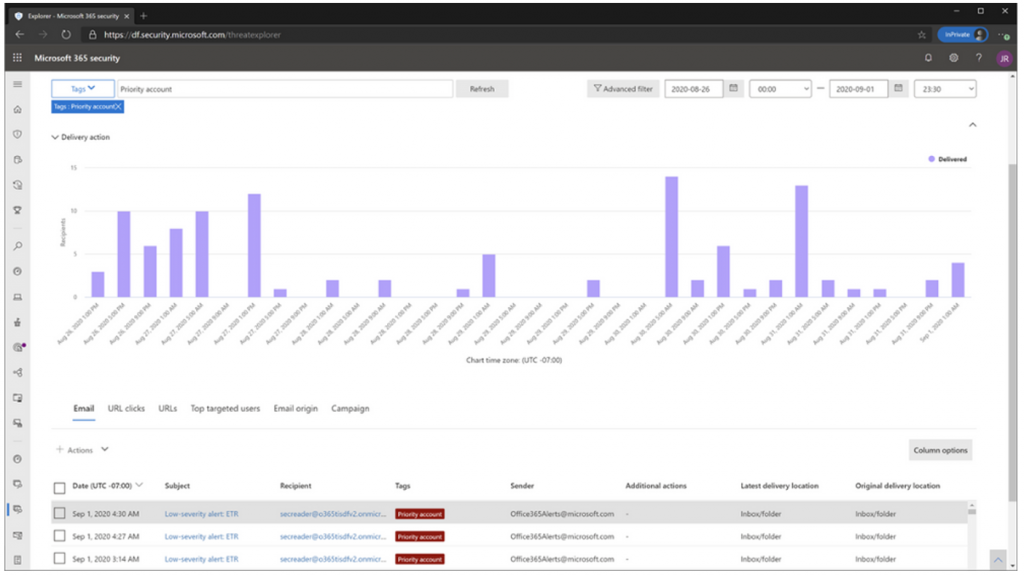Viewport: 1024px width, 576px height.
Task: Switch to the URLs tab
Action: tap(168, 409)
